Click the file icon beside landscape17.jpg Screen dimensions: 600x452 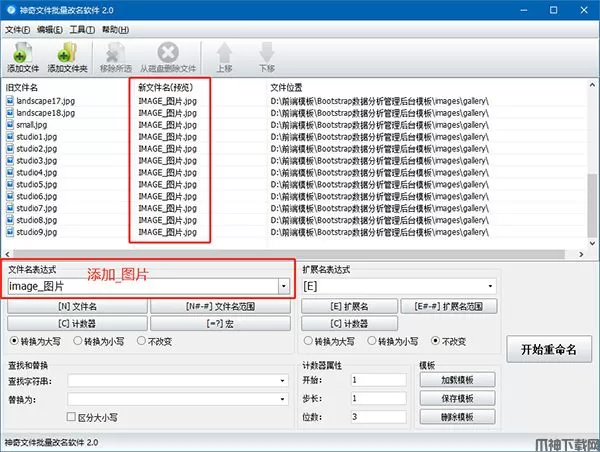(x=10, y=101)
